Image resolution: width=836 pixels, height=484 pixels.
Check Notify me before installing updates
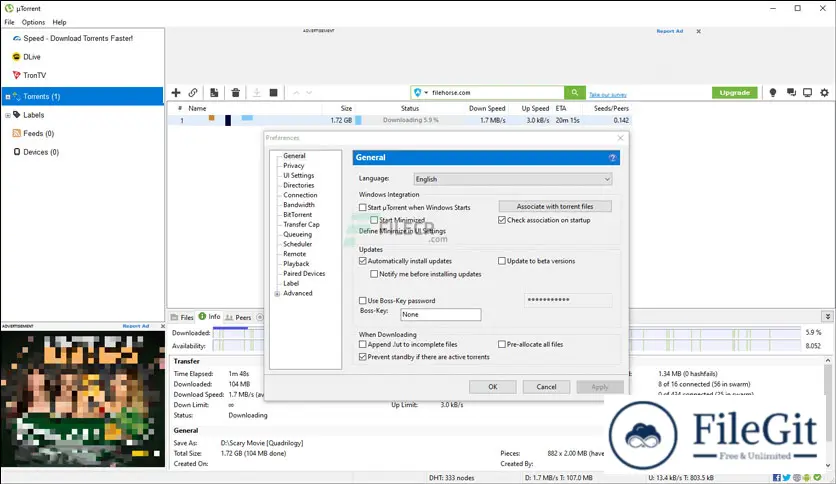pos(374,274)
